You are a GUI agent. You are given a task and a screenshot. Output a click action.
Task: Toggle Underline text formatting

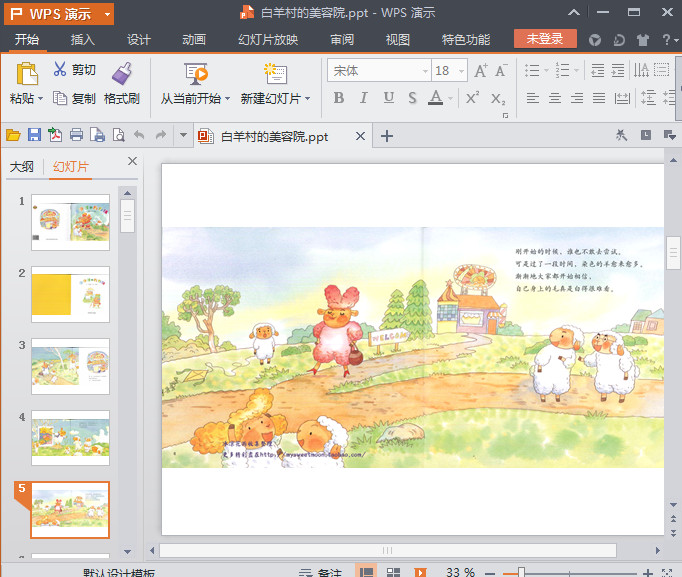(387, 98)
